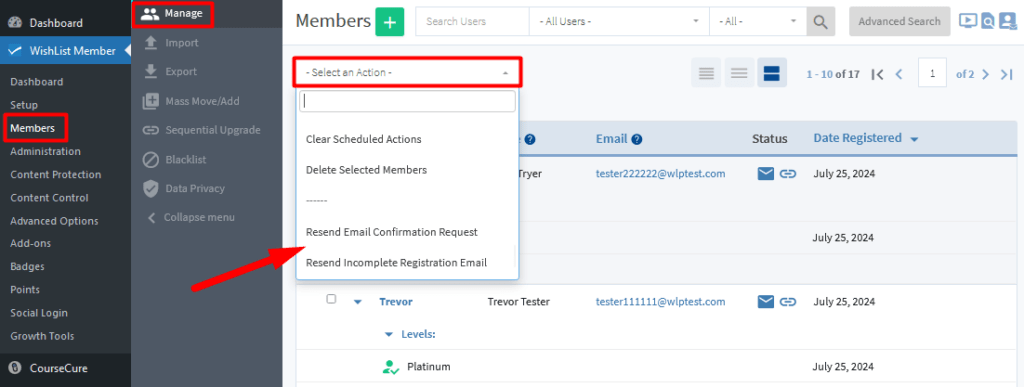Click envelope status icon for tester222222
Image resolution: width=1024 pixels, height=387 pixels.
766,174
